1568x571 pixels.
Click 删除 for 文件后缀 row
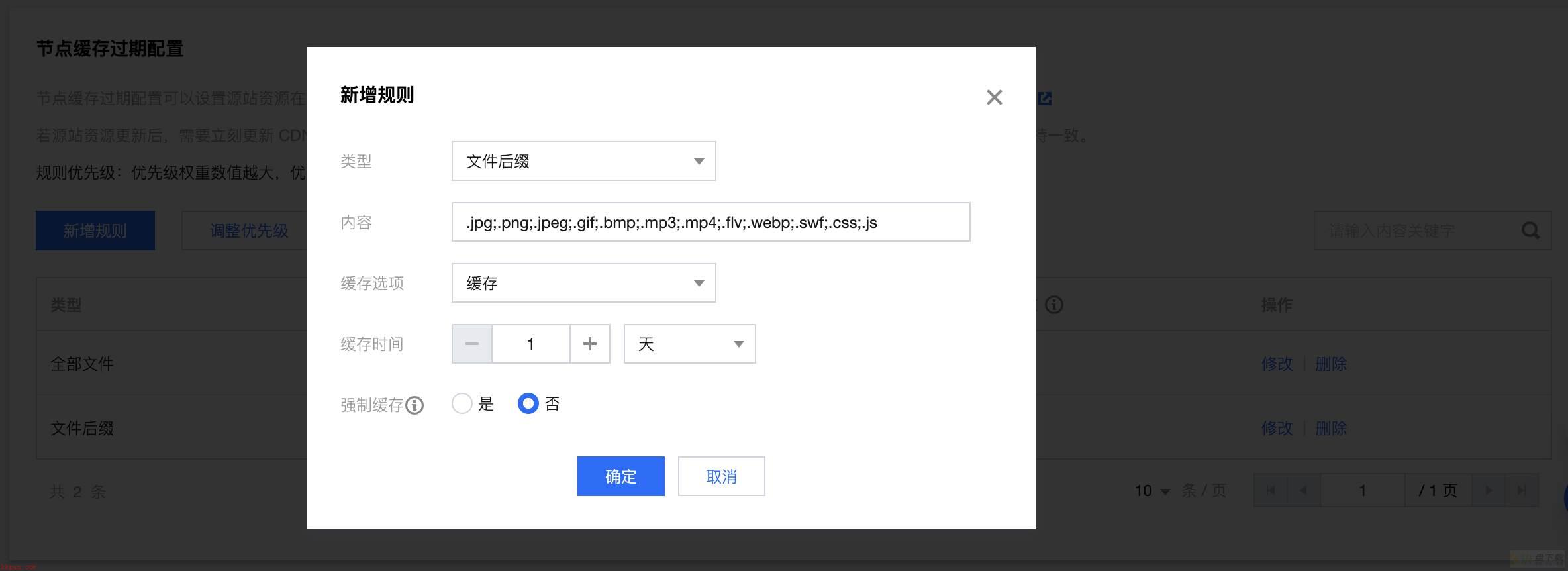click(1331, 428)
